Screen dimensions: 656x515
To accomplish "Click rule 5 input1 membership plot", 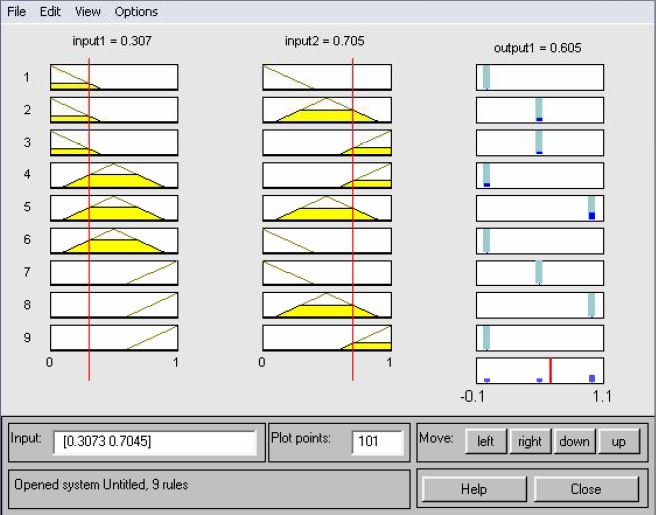I will click(x=114, y=208).
